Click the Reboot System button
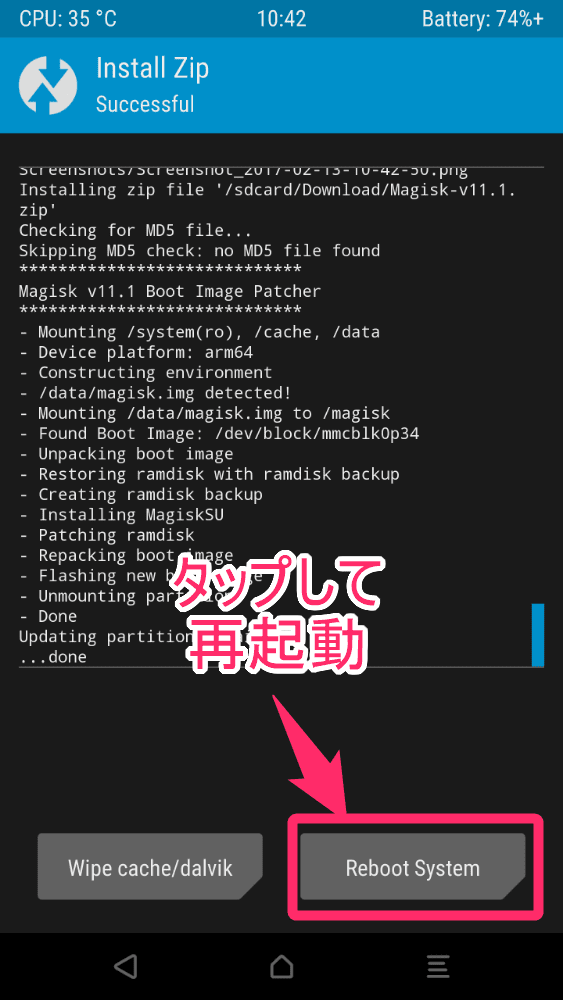Image resolution: width=563 pixels, height=1000 pixels. (x=413, y=868)
